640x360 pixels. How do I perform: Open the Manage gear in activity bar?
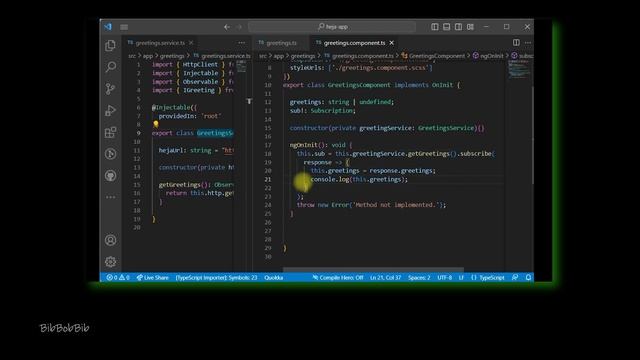point(110,262)
